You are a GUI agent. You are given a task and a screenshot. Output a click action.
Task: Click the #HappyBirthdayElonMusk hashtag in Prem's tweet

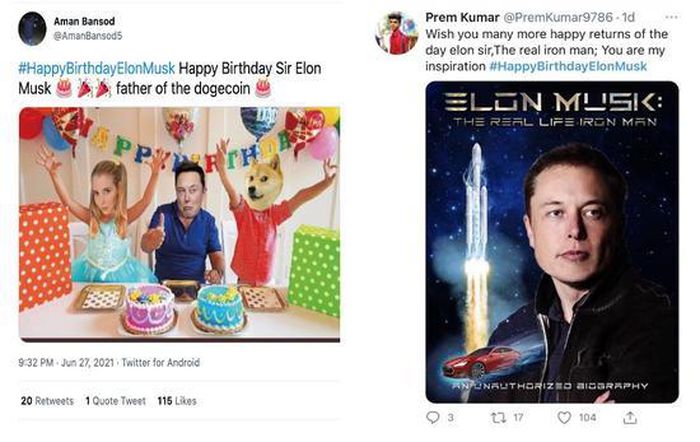pos(568,66)
